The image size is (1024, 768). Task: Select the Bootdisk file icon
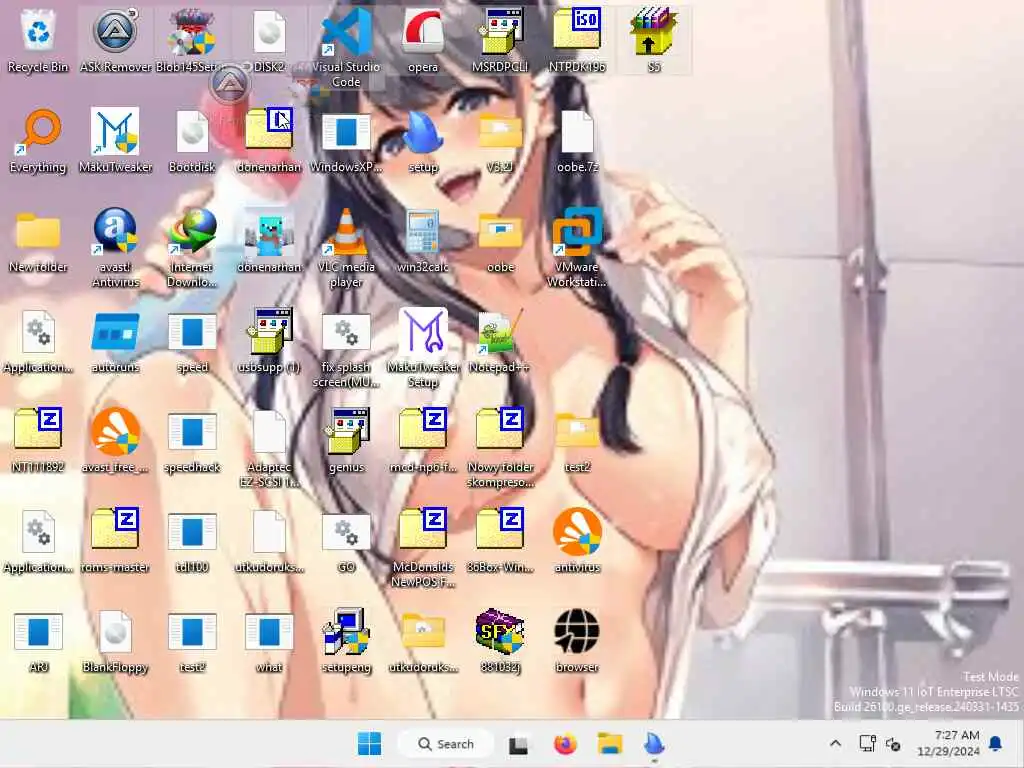(192, 141)
